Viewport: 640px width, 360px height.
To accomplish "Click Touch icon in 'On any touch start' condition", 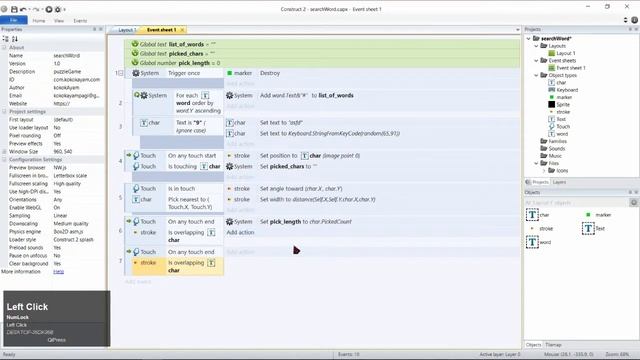I will 136,156.
